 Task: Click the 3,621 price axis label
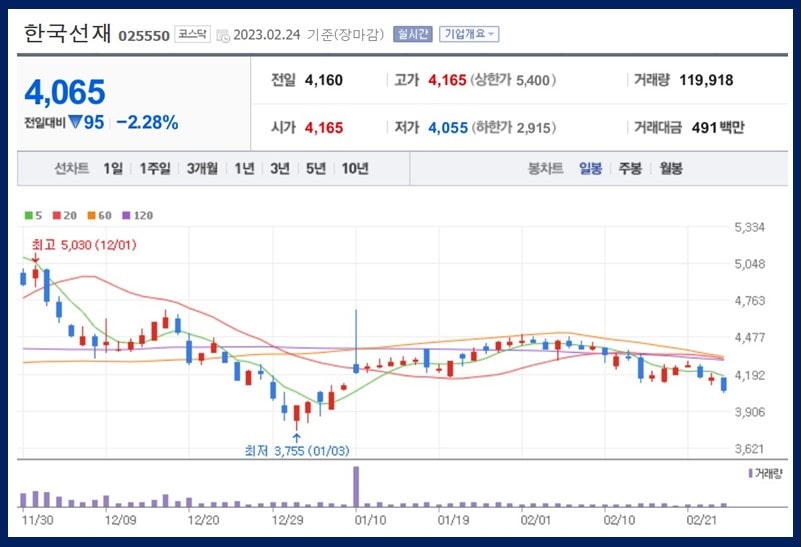pyautogui.click(x=749, y=449)
